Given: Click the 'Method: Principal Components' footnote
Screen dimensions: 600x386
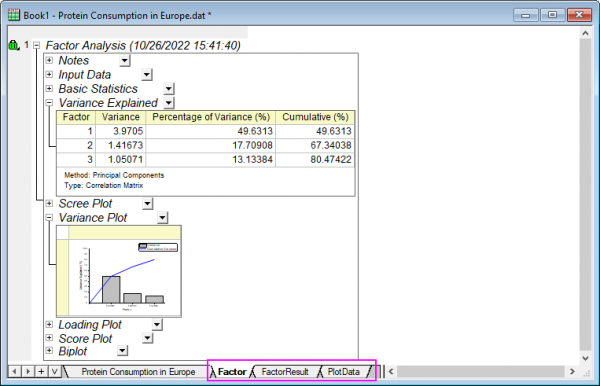Looking at the screenshot, I should point(114,175).
